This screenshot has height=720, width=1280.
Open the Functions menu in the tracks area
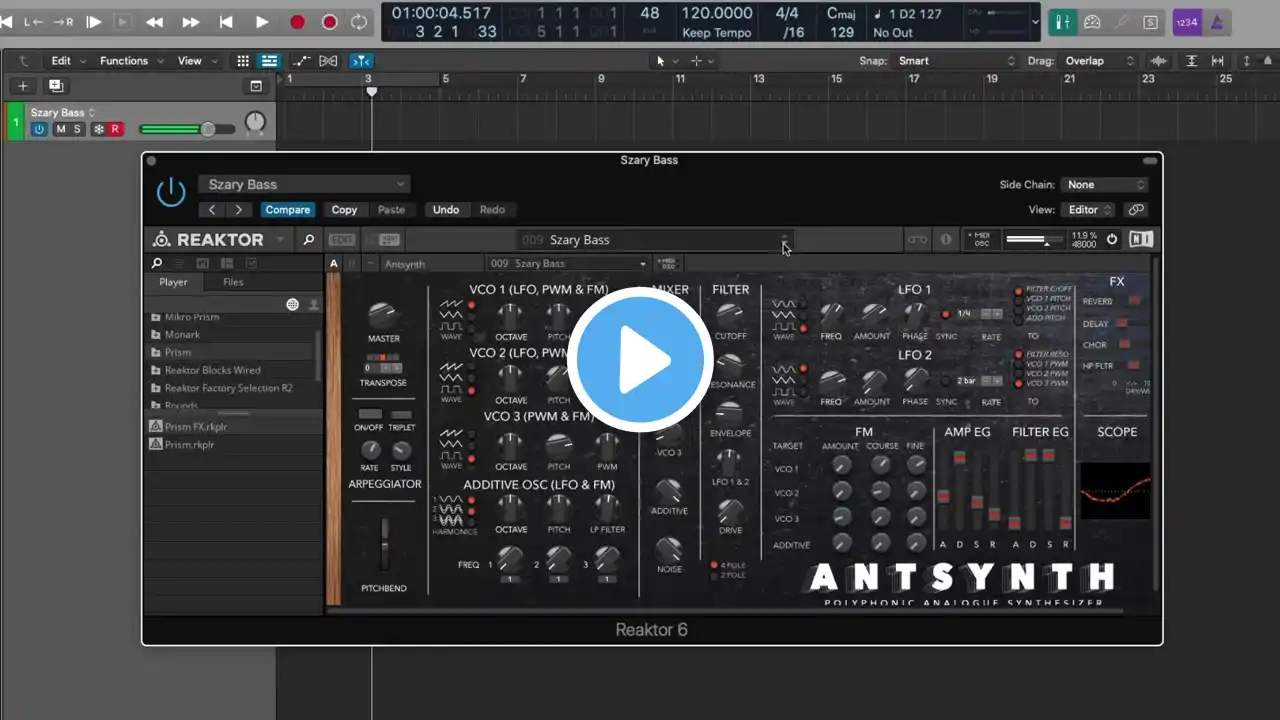point(129,61)
